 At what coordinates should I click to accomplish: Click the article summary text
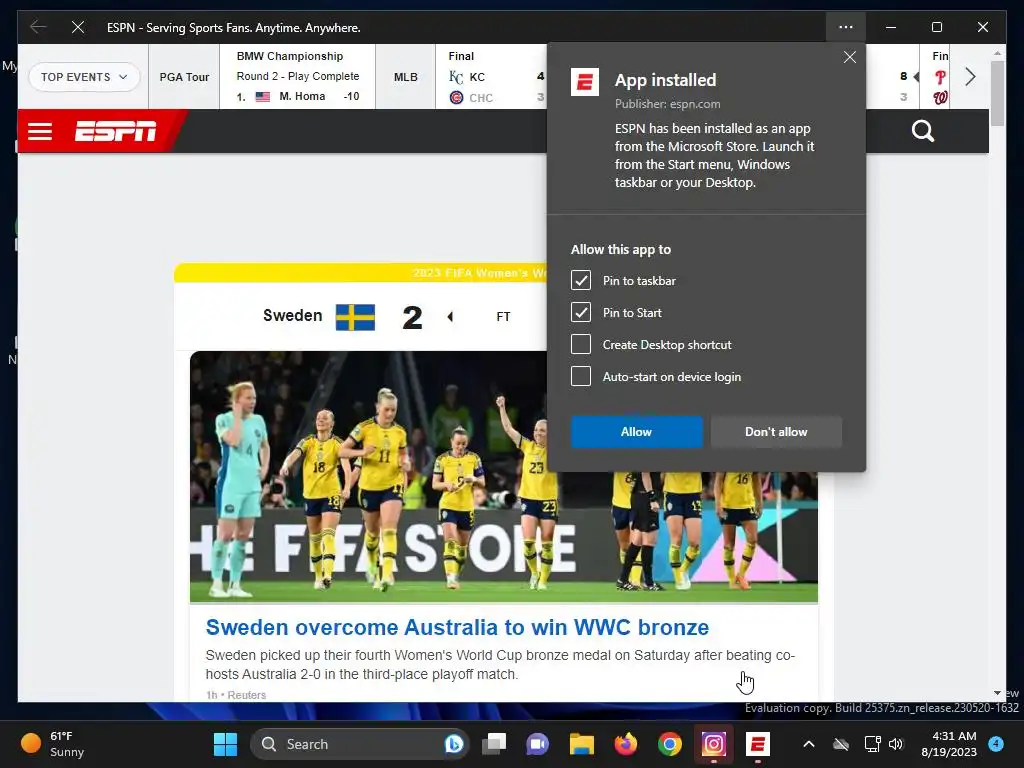[x=500, y=665]
